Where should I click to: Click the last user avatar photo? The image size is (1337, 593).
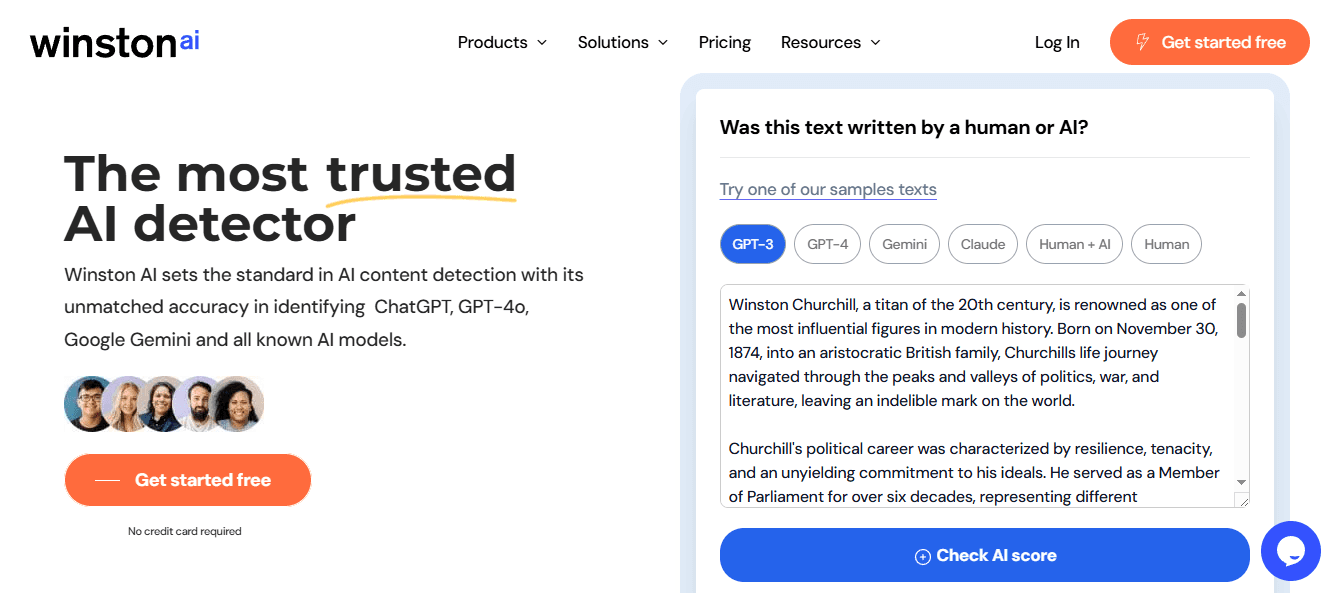(238, 404)
